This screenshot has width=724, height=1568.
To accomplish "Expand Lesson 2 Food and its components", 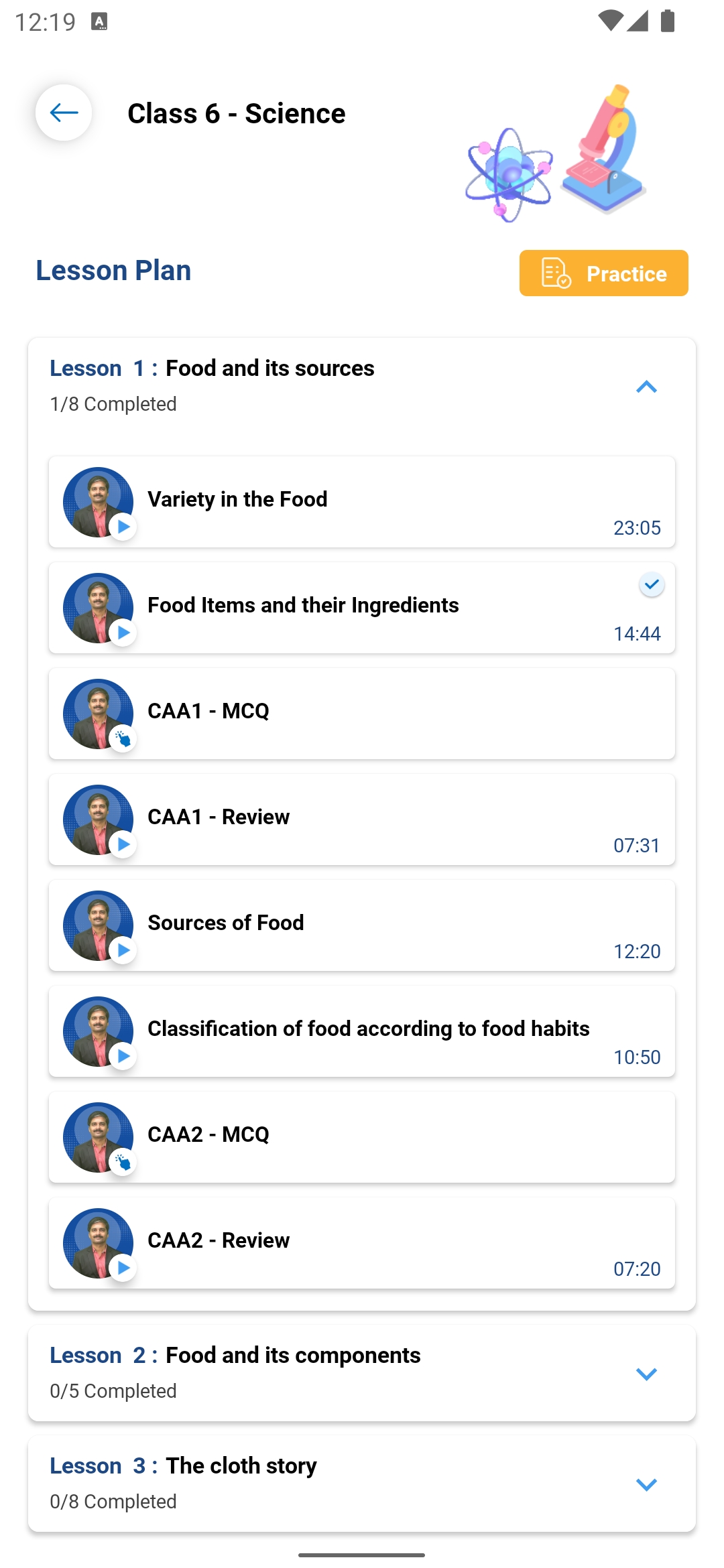I will click(x=646, y=1374).
